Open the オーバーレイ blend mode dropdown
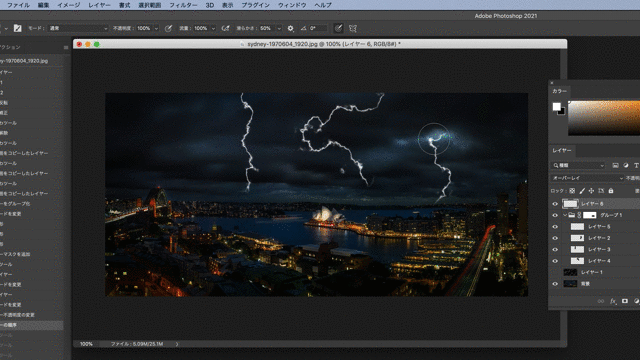 click(587, 178)
